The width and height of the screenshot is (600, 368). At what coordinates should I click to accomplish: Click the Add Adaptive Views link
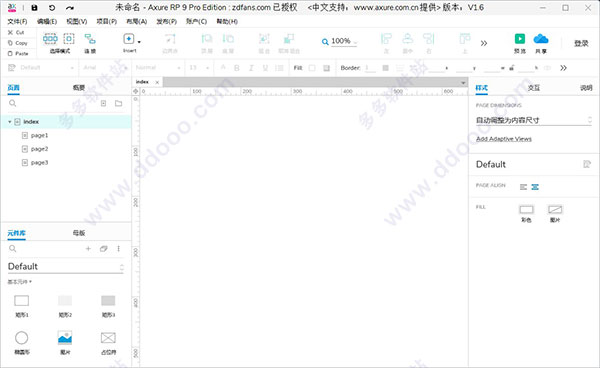(x=504, y=139)
